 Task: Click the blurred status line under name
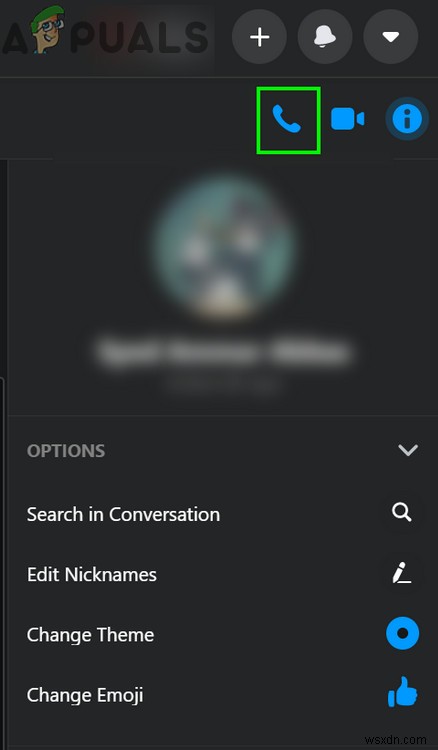[223, 384]
